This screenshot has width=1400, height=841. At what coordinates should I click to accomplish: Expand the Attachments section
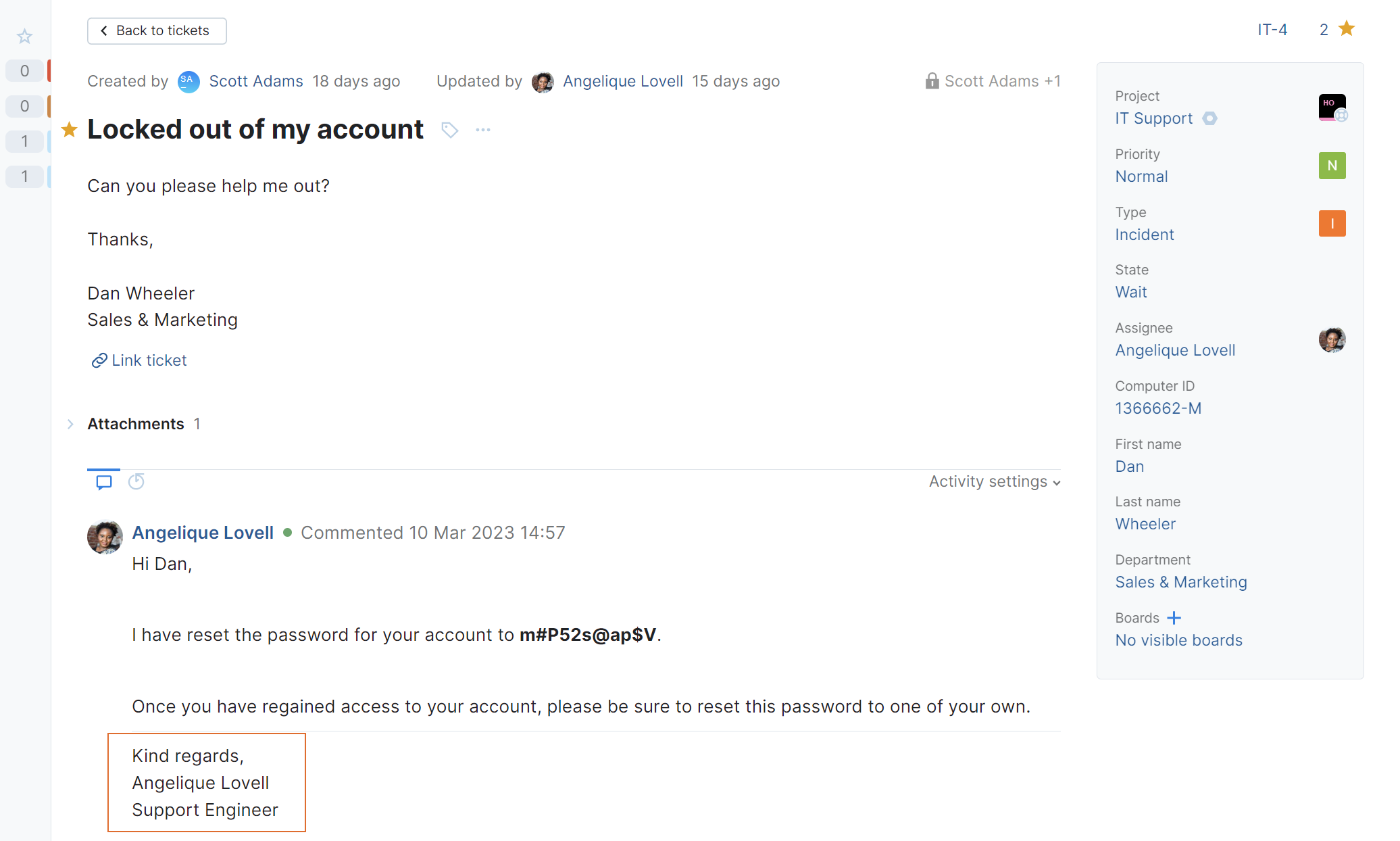click(70, 424)
